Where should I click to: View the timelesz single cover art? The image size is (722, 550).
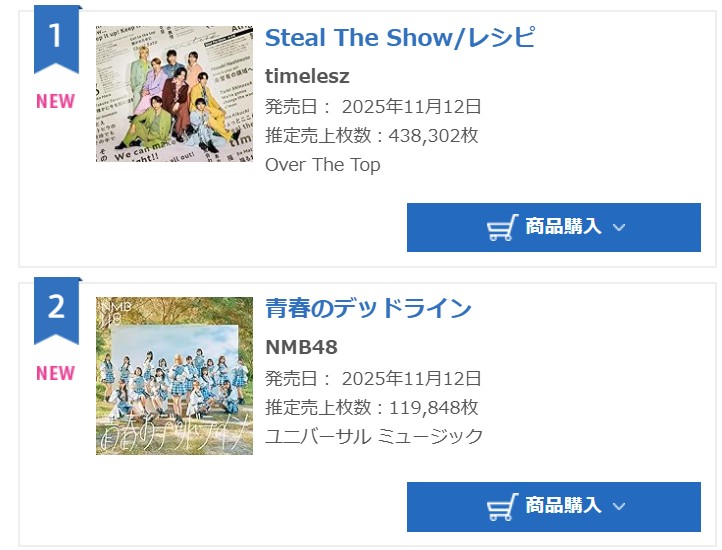(x=174, y=94)
